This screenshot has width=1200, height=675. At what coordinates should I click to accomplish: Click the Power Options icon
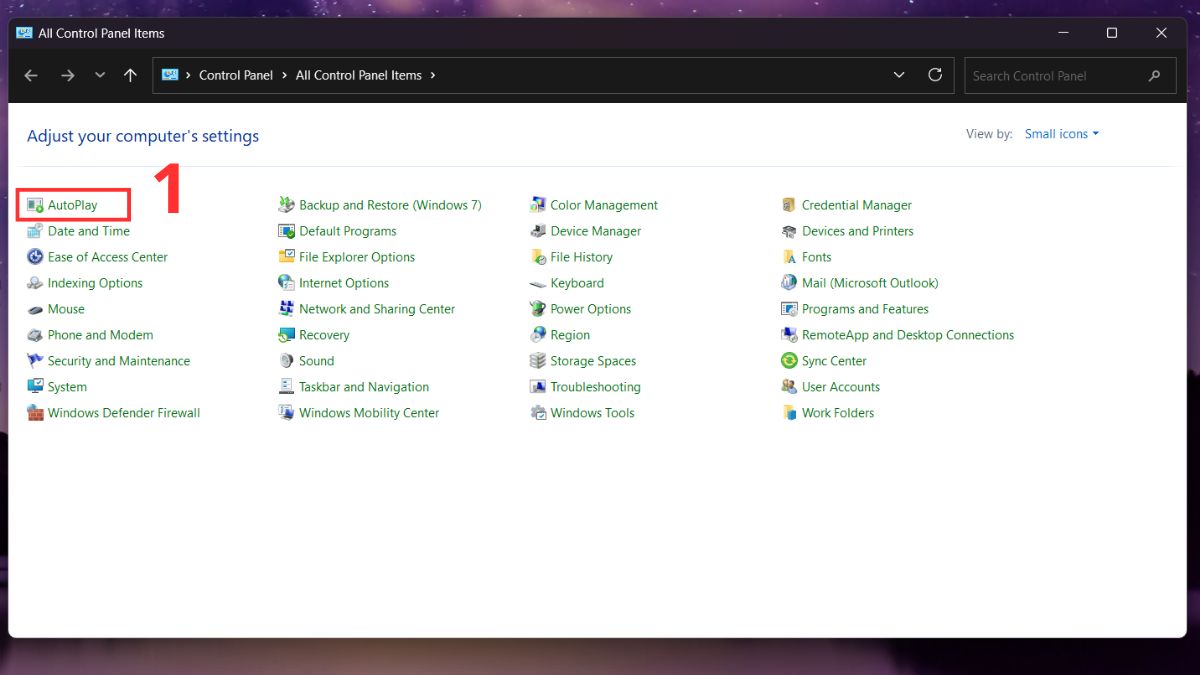click(538, 309)
